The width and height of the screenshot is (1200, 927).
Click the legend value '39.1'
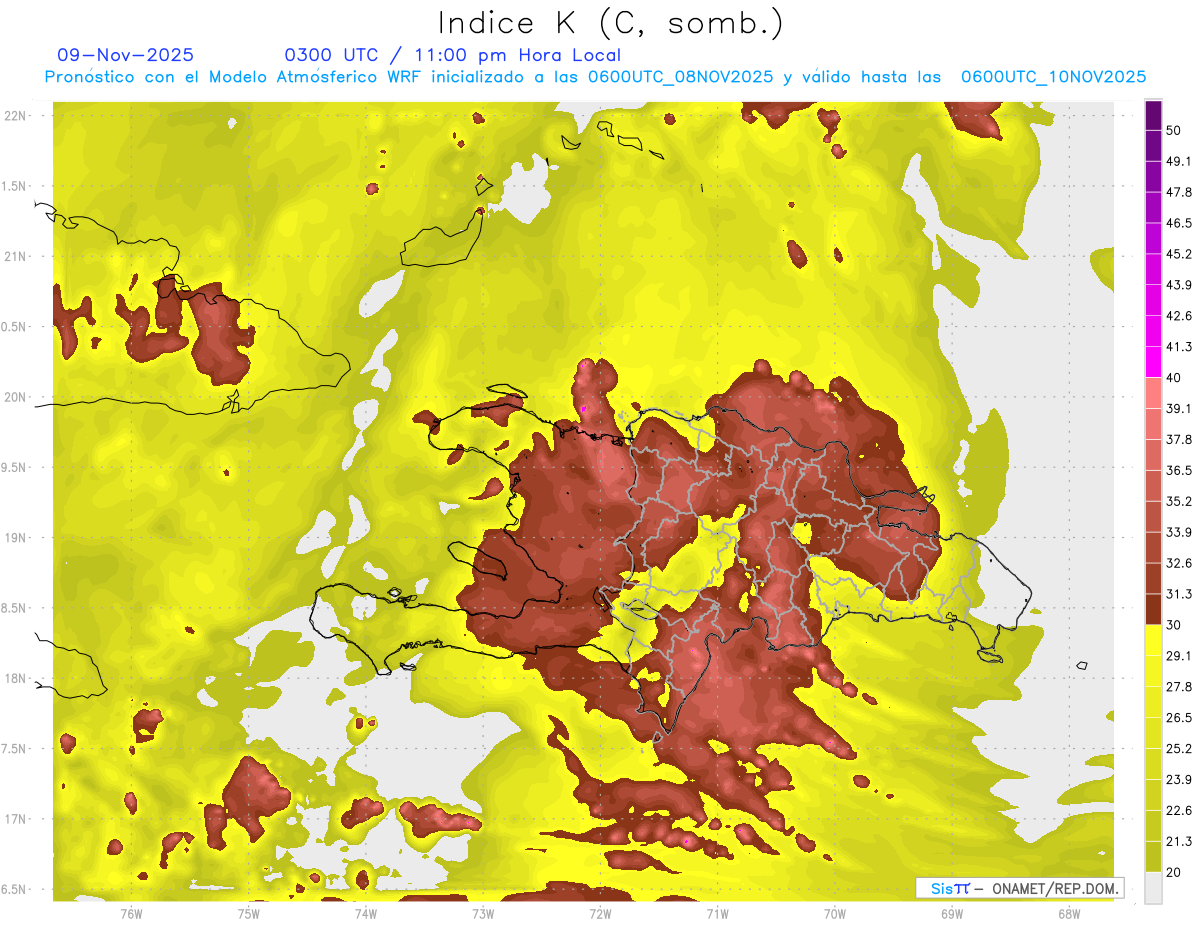pos(1178,408)
